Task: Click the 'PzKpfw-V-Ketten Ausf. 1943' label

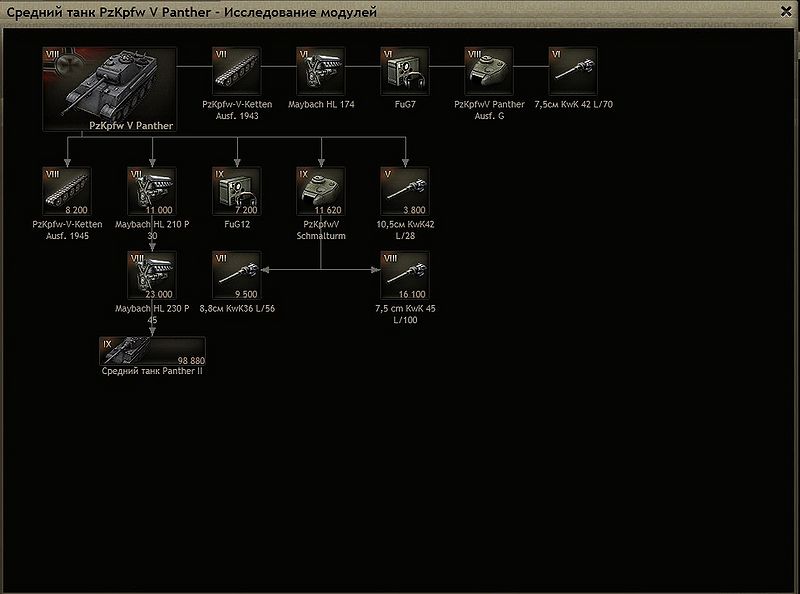Action: [237, 110]
